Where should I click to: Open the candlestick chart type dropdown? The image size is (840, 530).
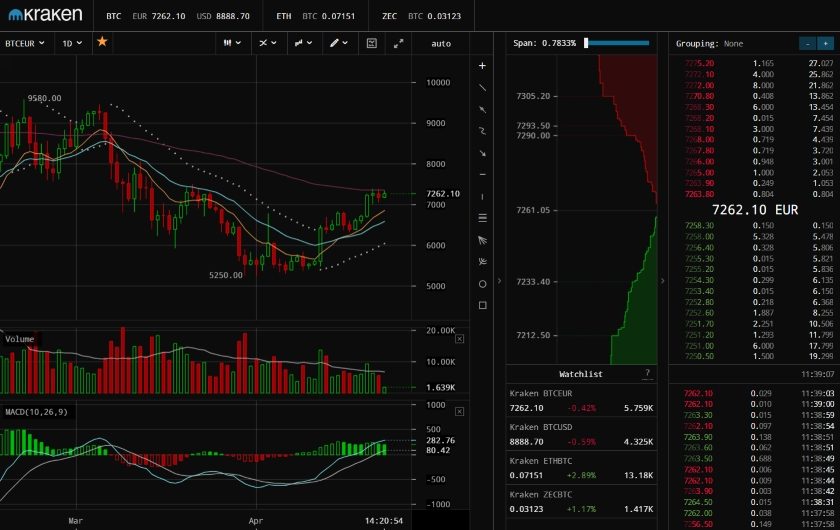coord(232,43)
